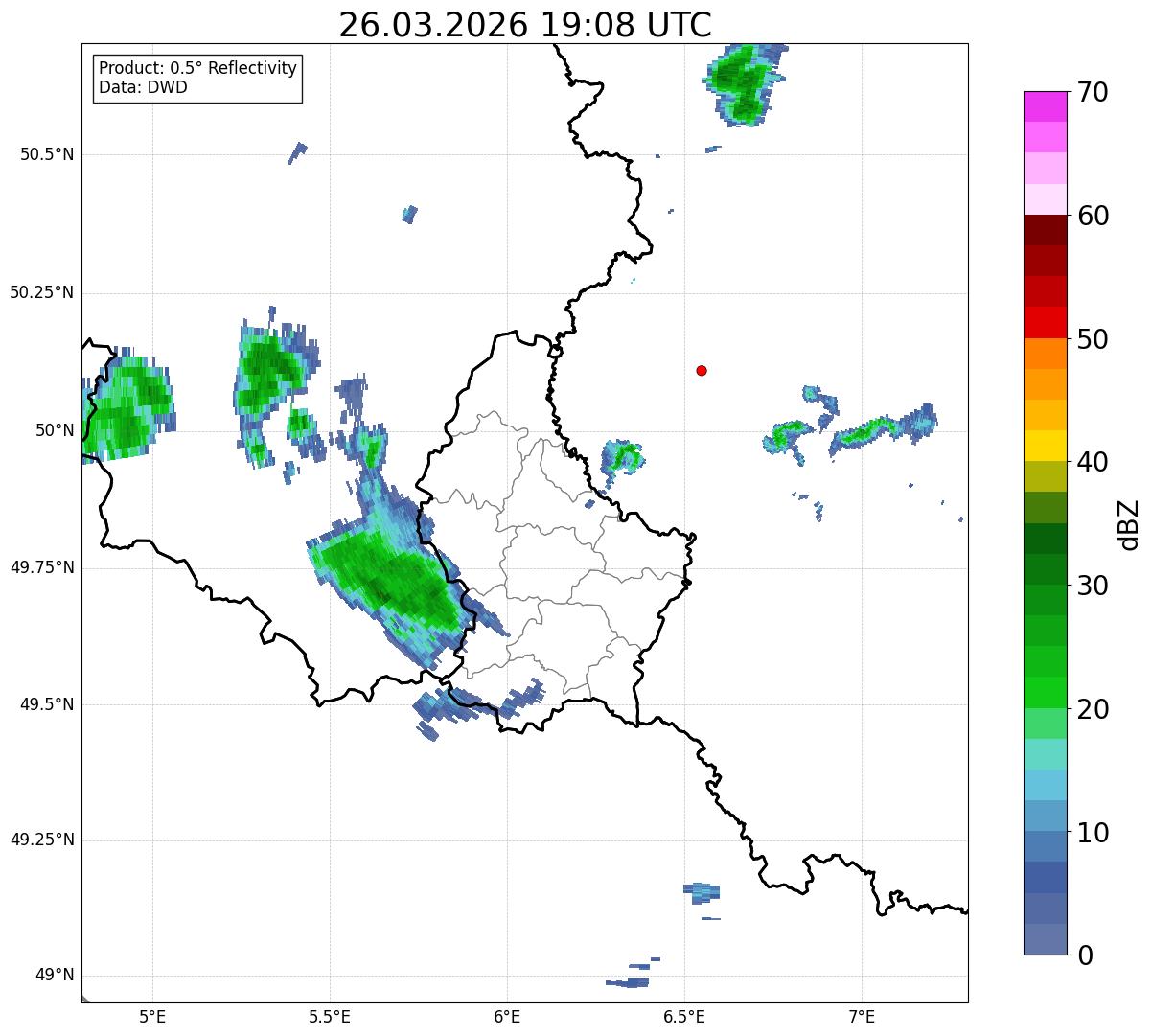Click the red station marker dot
1152x1036 pixels.
click(x=702, y=370)
